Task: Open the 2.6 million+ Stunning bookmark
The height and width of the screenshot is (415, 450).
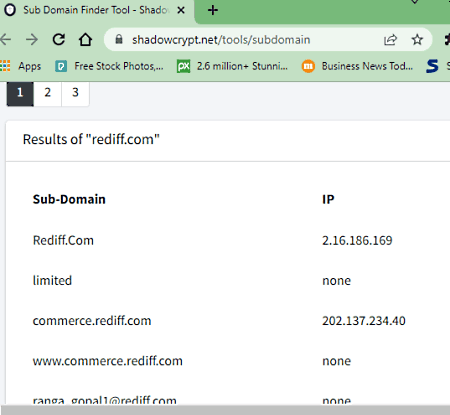Action: click(232, 66)
